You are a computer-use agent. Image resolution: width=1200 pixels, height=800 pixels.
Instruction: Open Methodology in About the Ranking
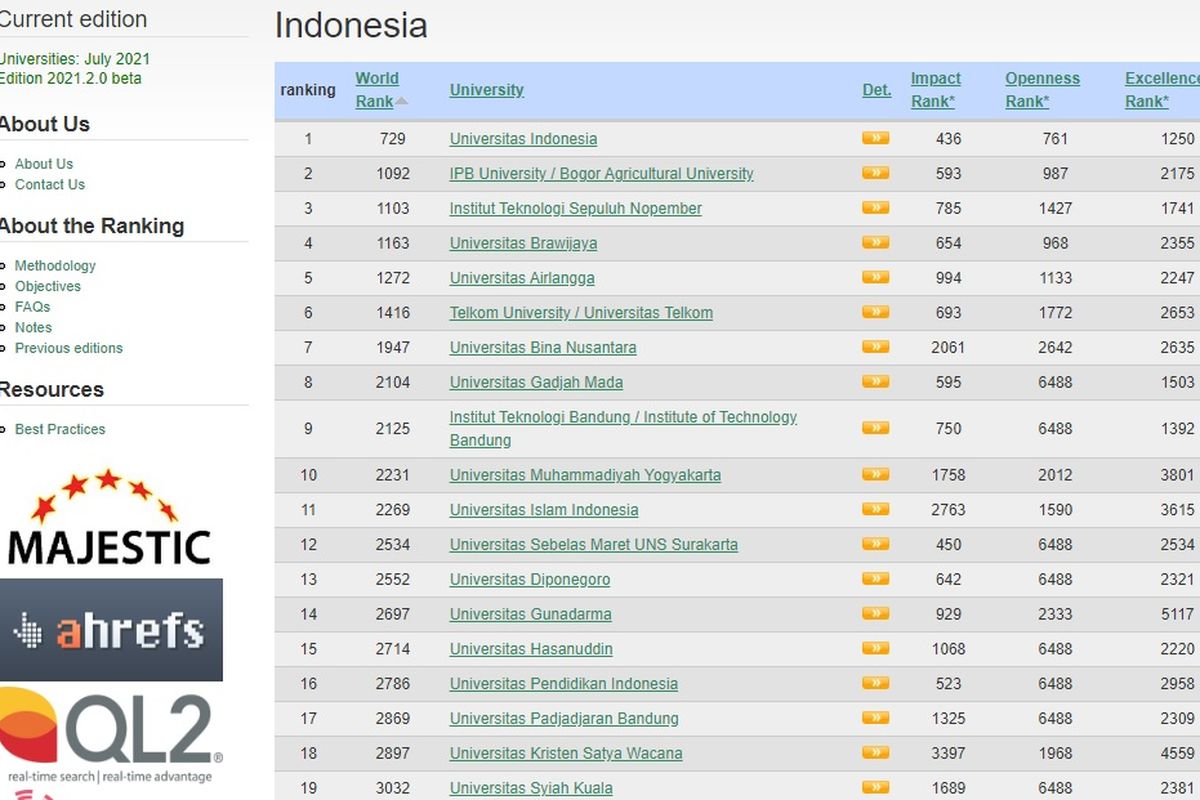(55, 266)
